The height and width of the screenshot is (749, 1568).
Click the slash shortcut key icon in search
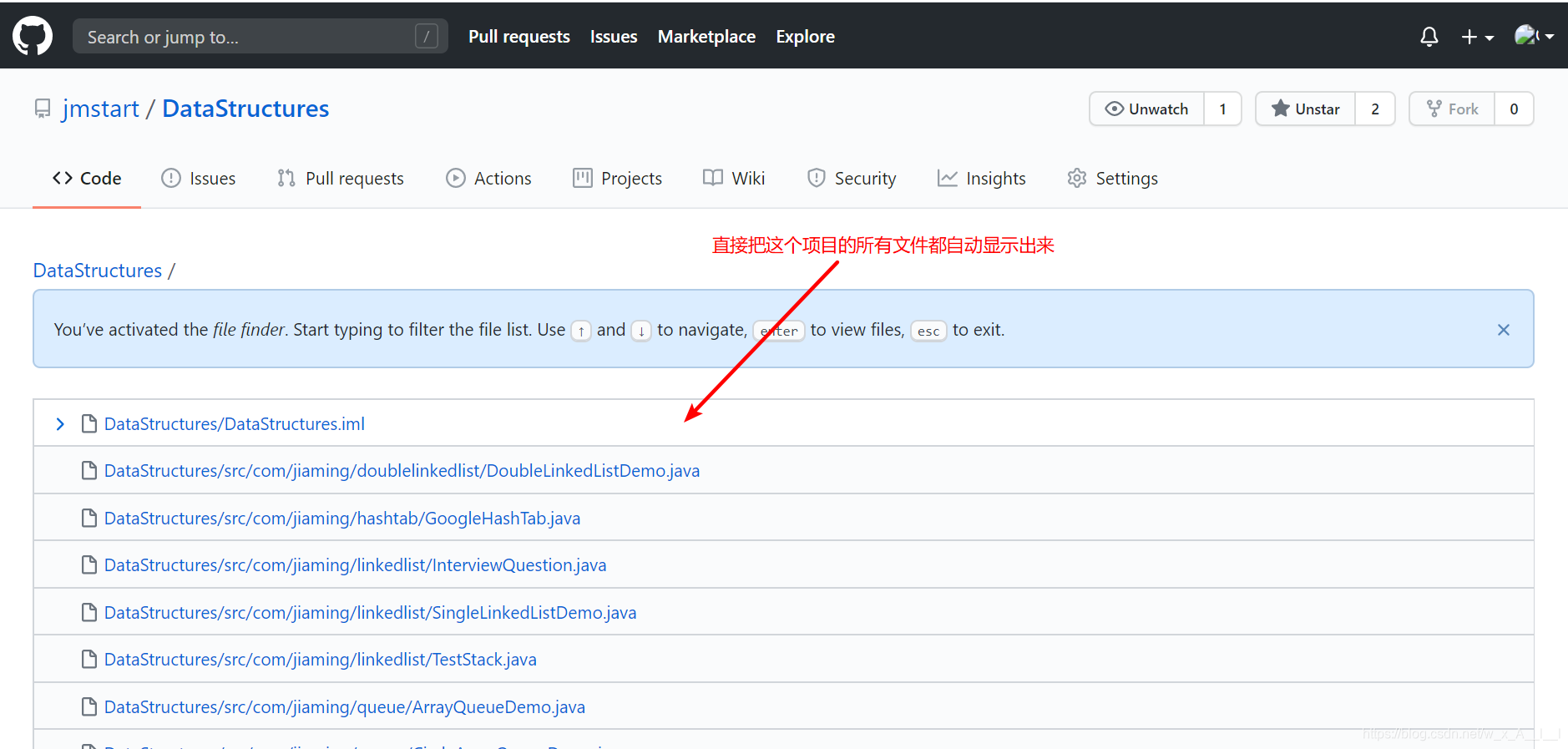click(x=427, y=36)
